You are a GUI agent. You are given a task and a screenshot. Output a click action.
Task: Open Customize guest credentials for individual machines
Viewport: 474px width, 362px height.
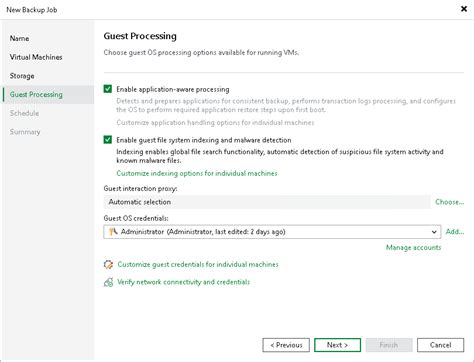[198, 264]
